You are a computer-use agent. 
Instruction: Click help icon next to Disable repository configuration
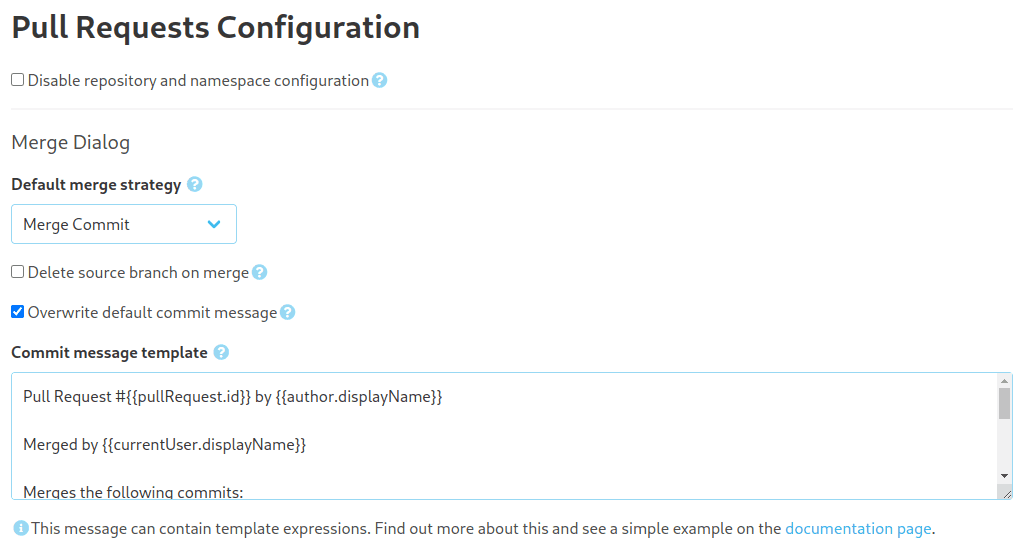tap(379, 80)
